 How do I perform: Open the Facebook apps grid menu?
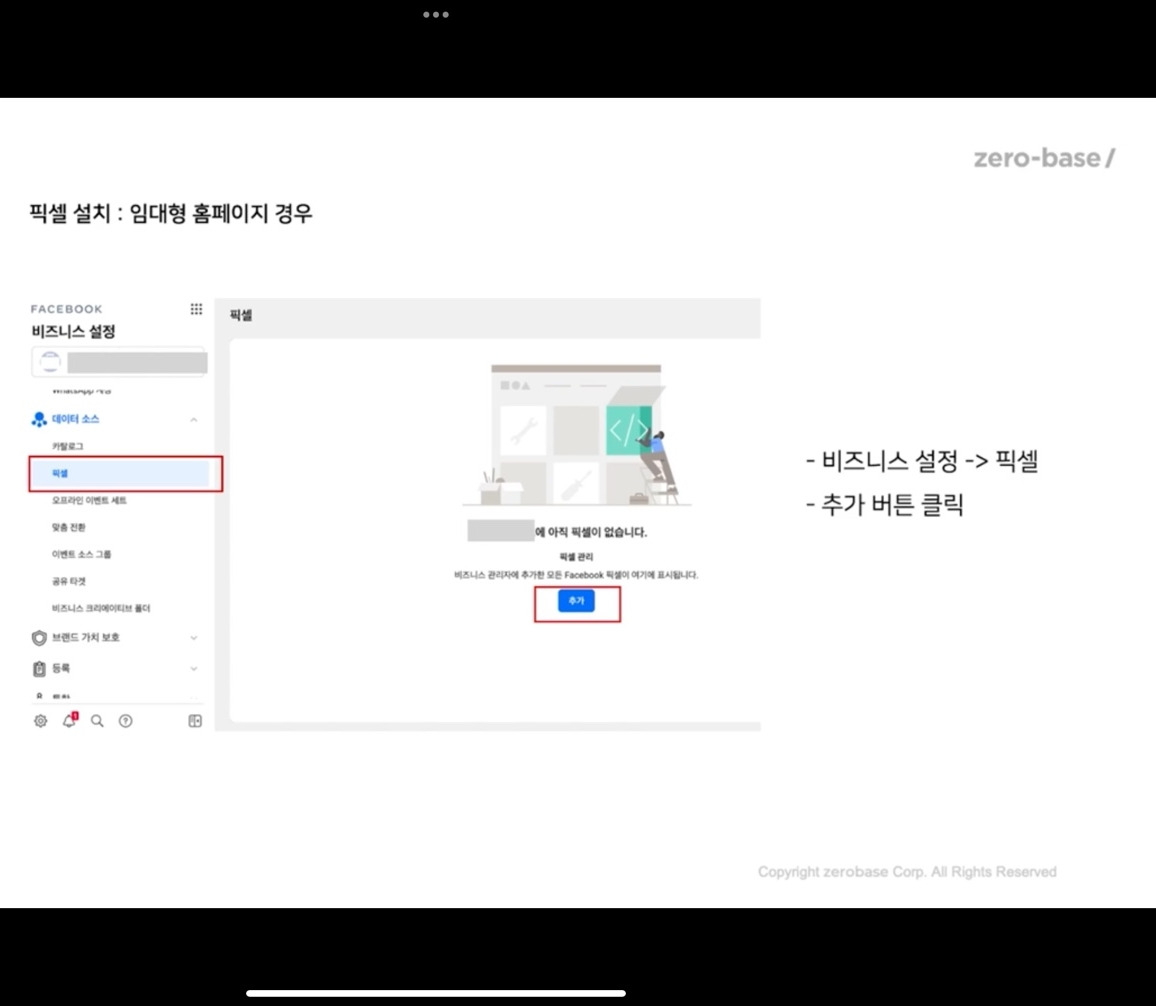(196, 309)
